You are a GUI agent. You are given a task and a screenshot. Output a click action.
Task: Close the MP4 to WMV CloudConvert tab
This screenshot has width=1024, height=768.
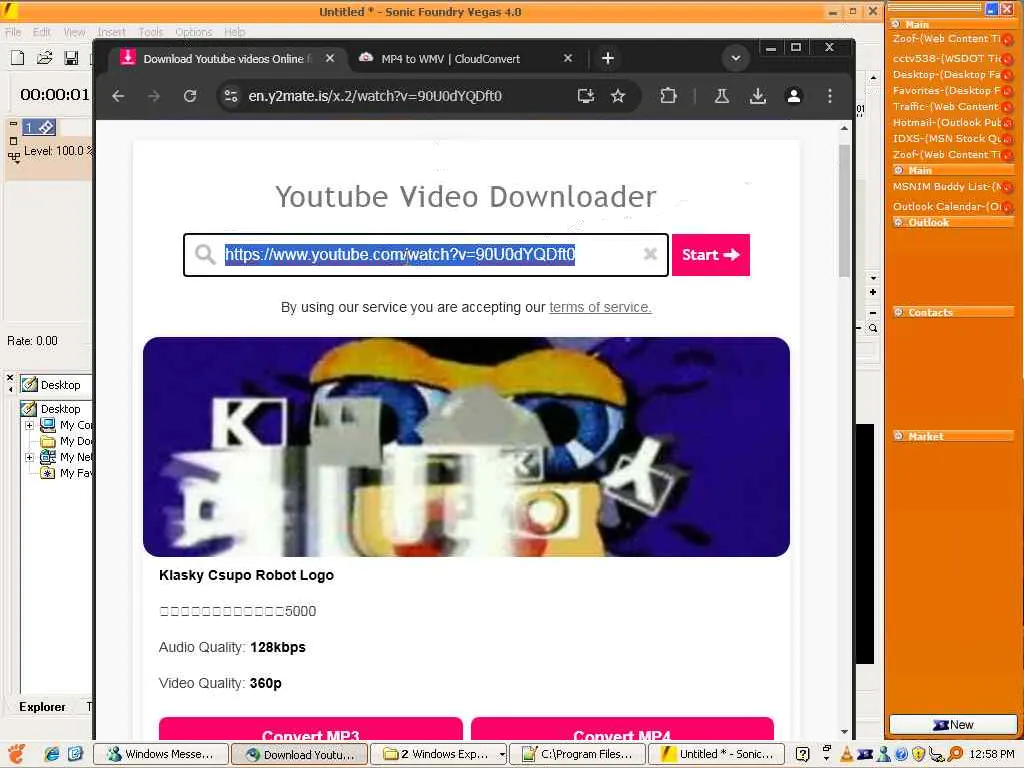[568, 58]
